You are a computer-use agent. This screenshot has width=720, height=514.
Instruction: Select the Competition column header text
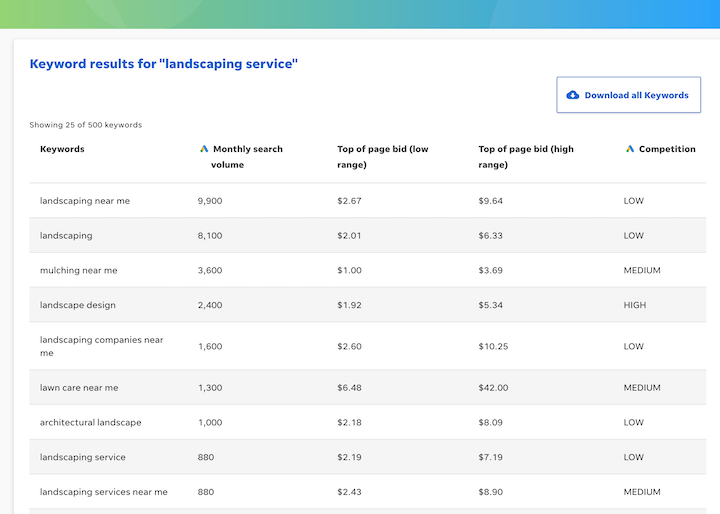point(667,149)
